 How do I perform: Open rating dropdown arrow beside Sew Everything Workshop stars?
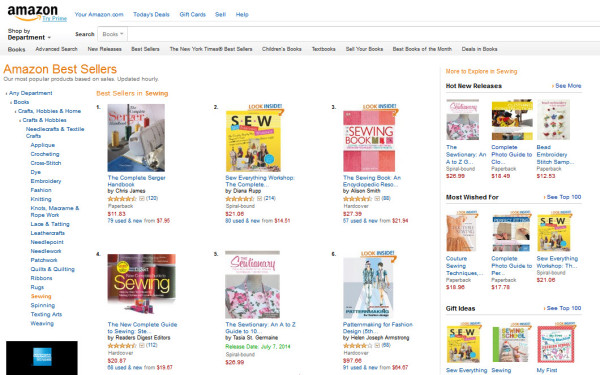click(x=259, y=199)
